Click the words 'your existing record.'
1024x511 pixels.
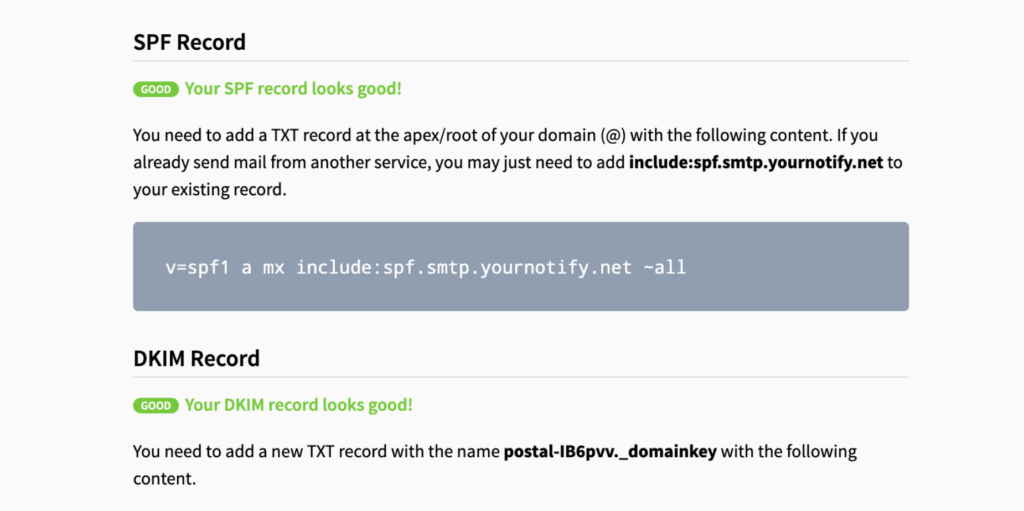click(210, 190)
